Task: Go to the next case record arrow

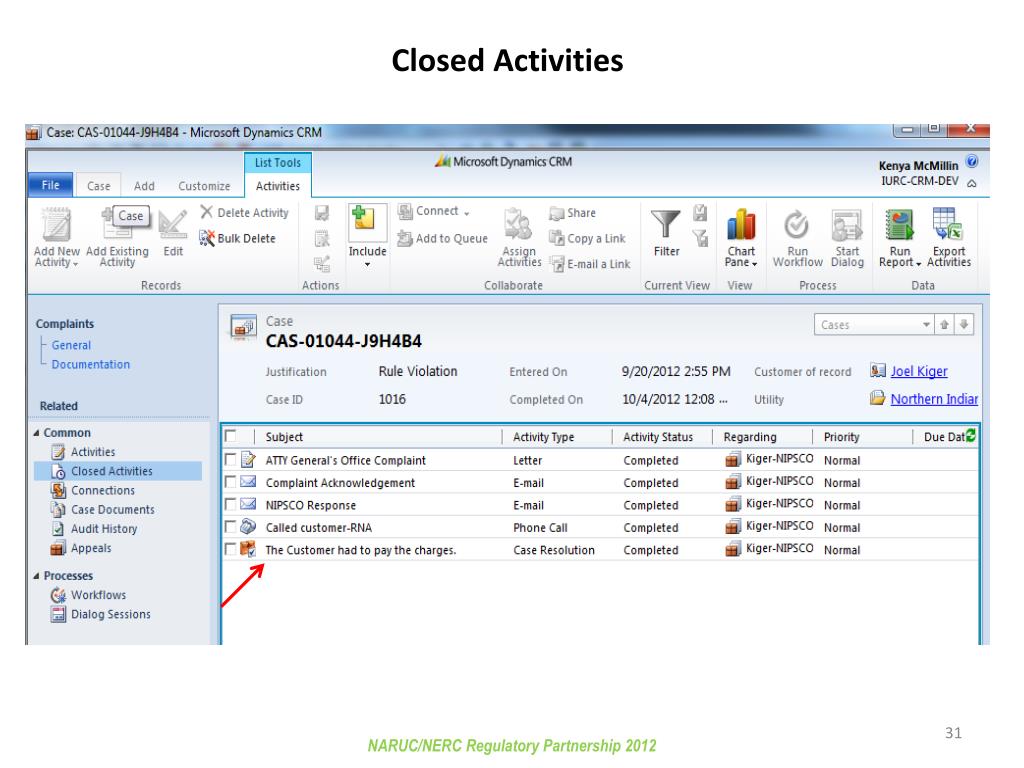Action: coord(964,325)
